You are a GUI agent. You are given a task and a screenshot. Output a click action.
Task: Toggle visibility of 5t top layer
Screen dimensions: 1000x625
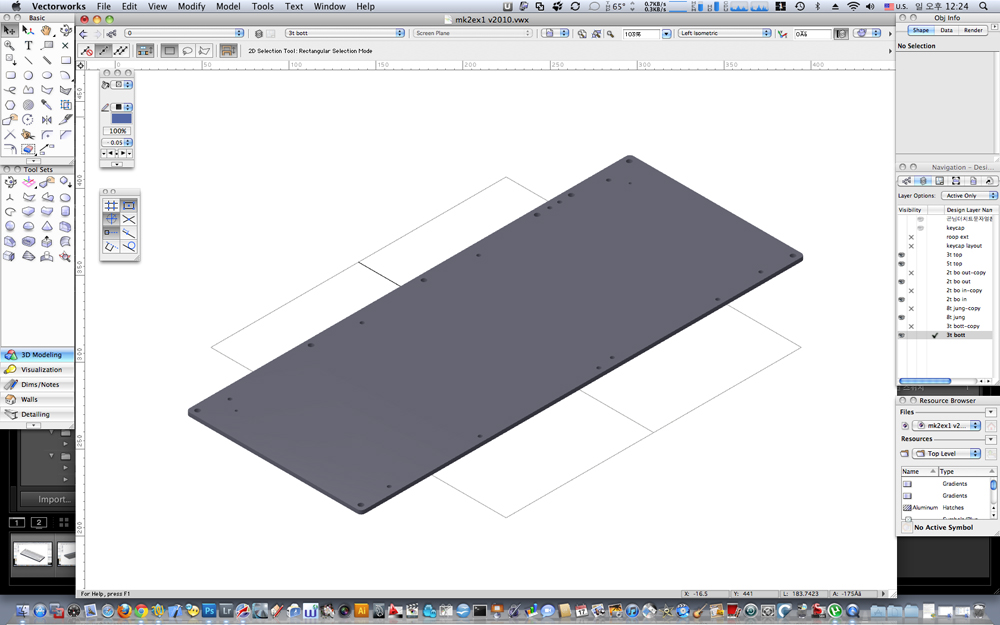[902, 263]
